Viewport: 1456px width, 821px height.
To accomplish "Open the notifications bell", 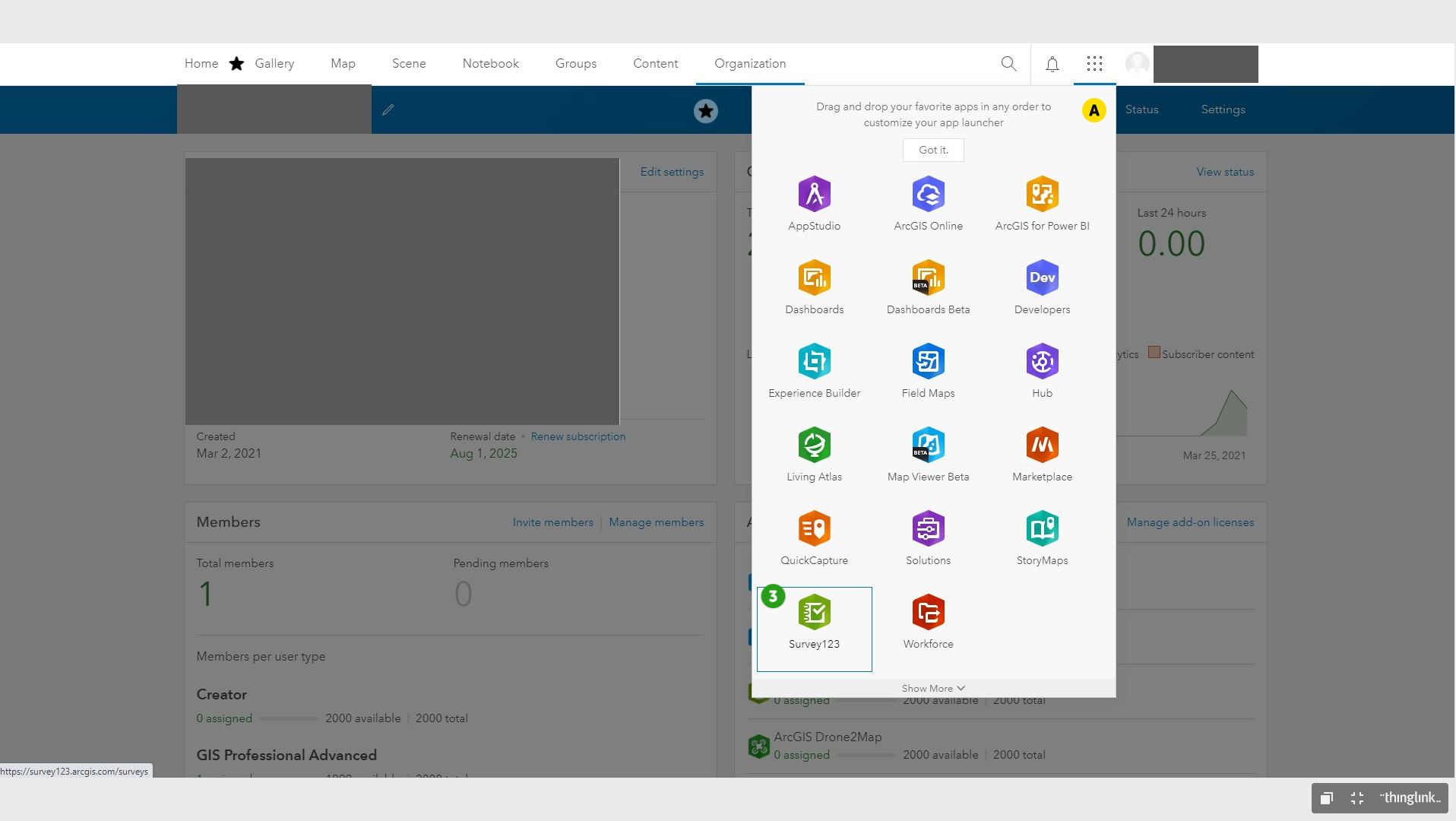I will coord(1052,64).
